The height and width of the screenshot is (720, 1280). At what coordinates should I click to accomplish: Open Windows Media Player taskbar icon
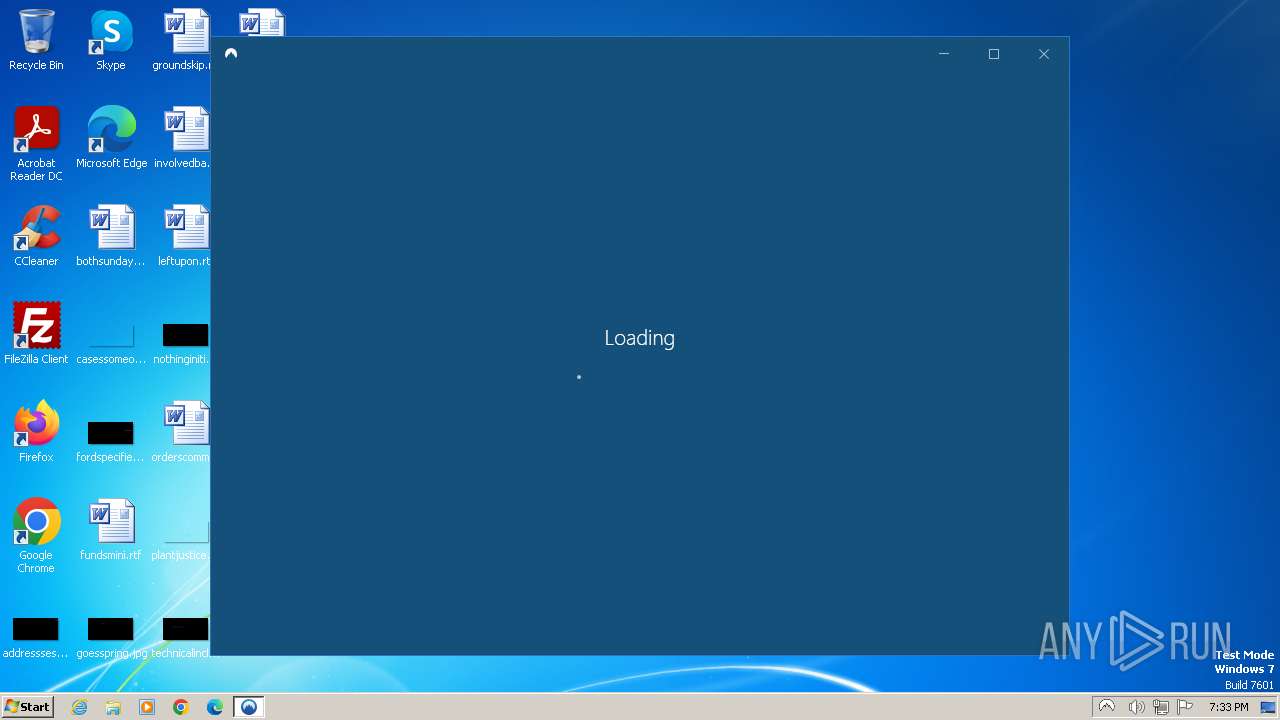pyautogui.click(x=147, y=707)
